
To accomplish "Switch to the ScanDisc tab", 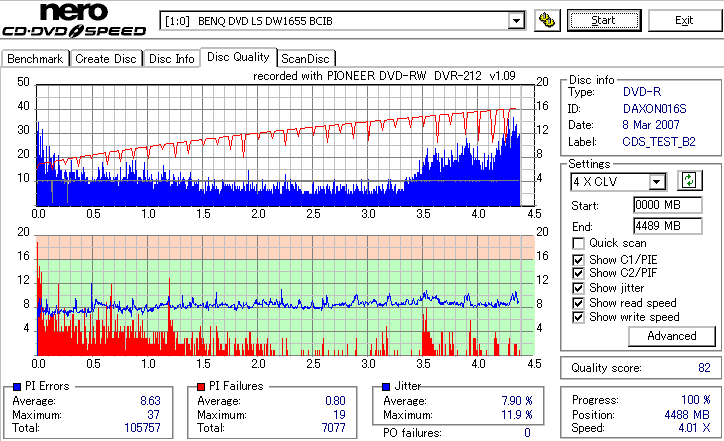I will tap(305, 59).
